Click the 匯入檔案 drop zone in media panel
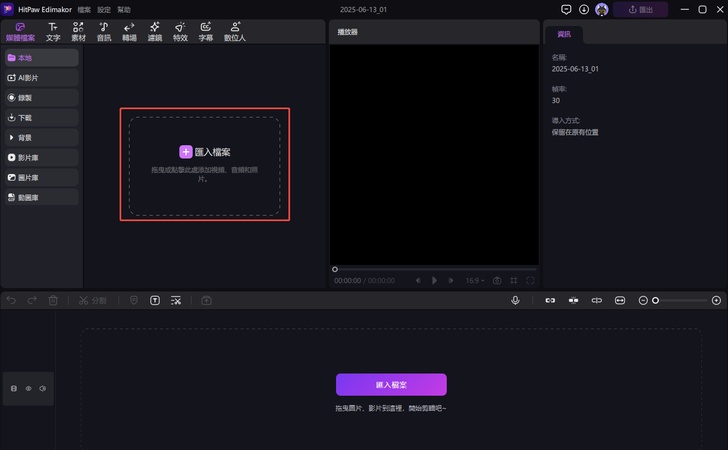Image resolution: width=728 pixels, height=450 pixels. click(x=205, y=166)
